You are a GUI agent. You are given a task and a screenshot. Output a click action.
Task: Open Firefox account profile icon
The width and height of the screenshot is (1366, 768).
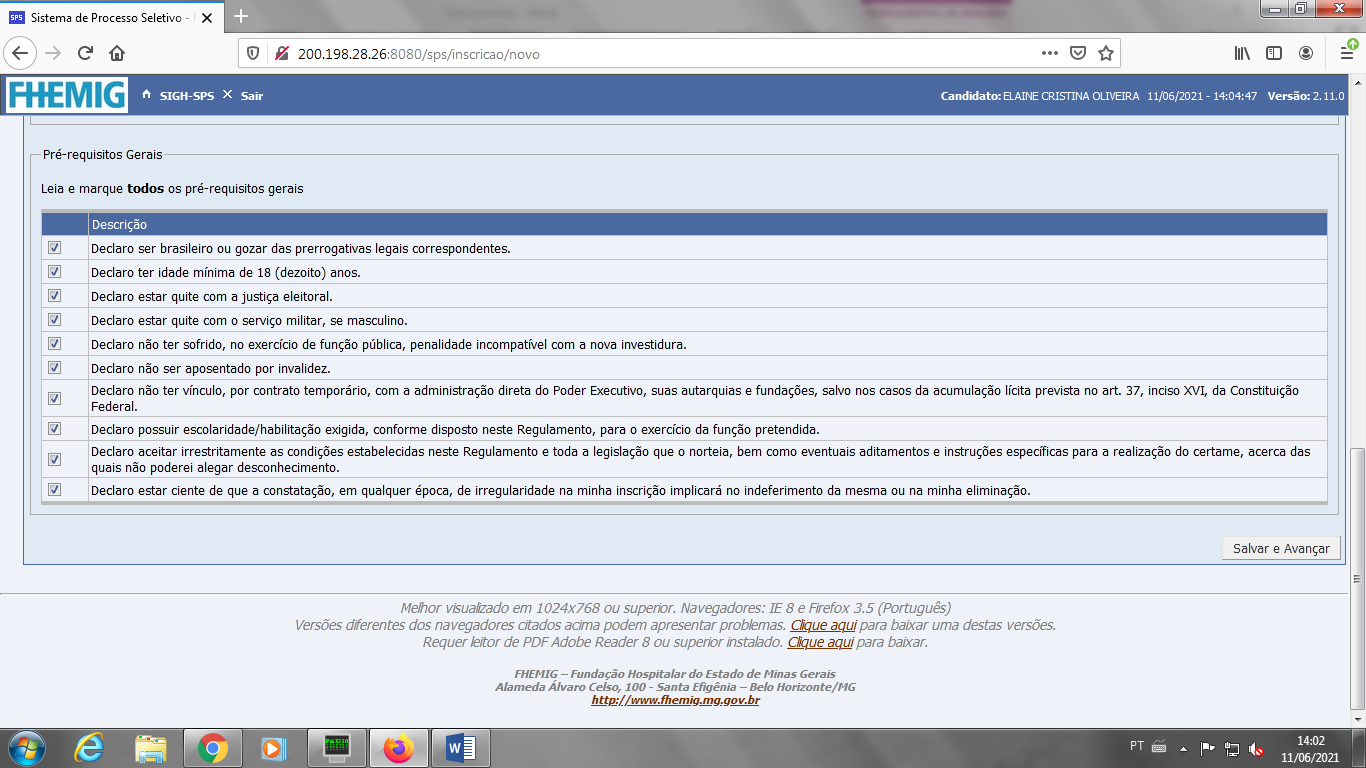(1306, 53)
